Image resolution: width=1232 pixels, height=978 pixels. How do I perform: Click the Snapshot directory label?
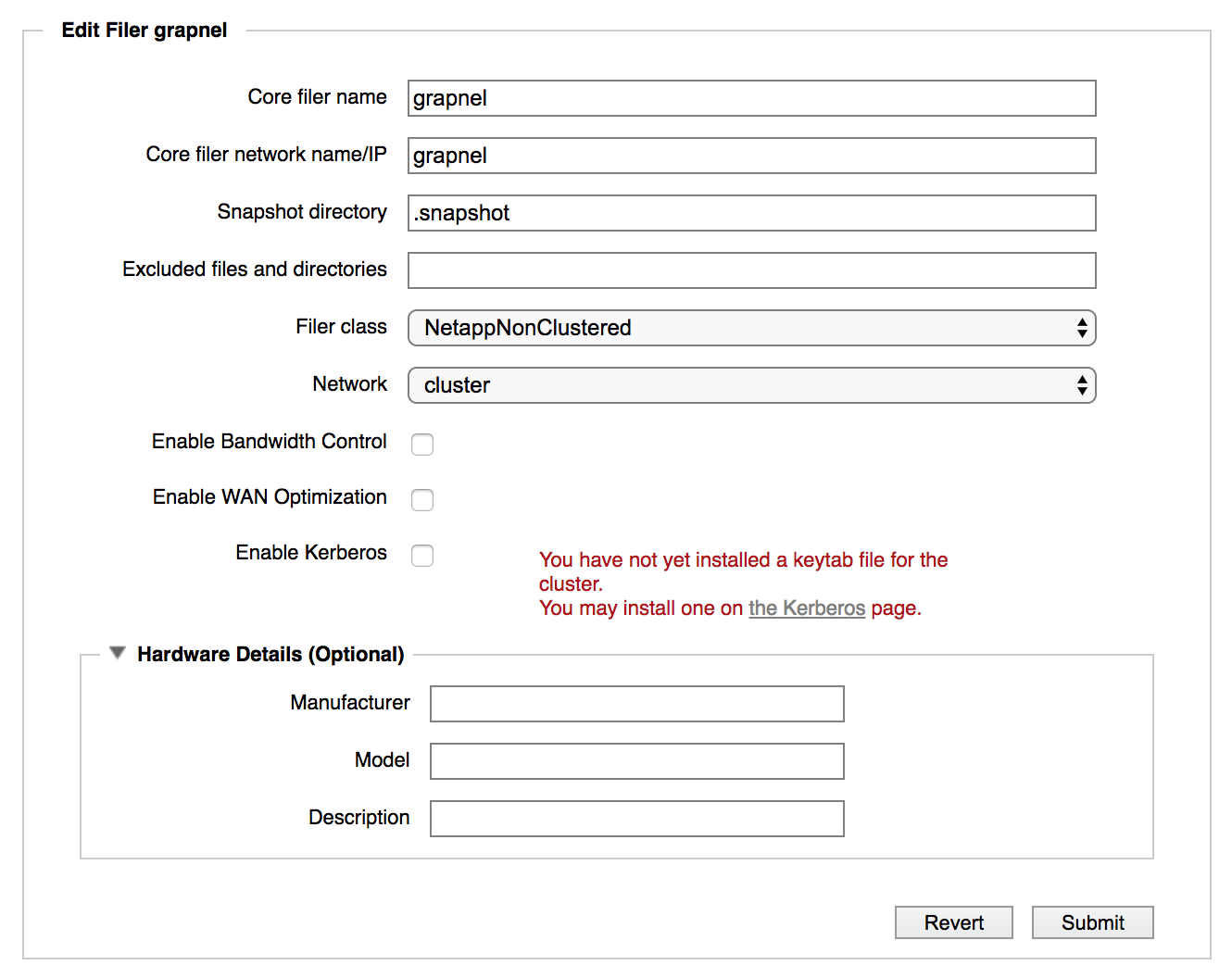302,211
